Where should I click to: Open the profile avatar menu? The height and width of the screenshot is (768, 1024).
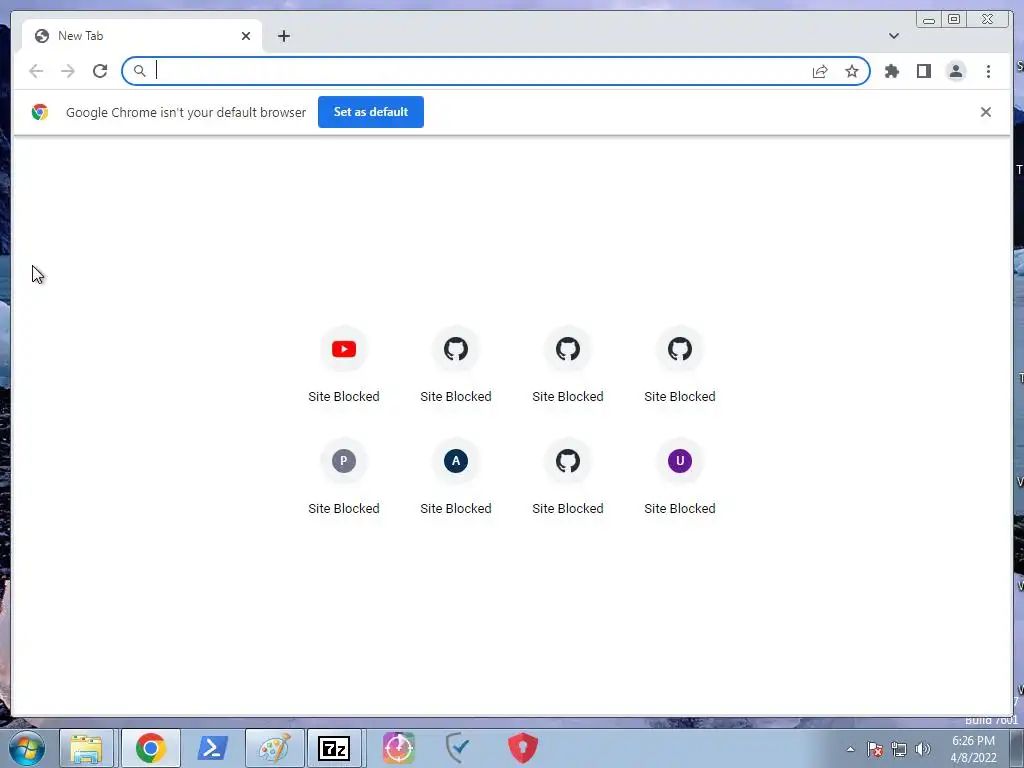[956, 71]
